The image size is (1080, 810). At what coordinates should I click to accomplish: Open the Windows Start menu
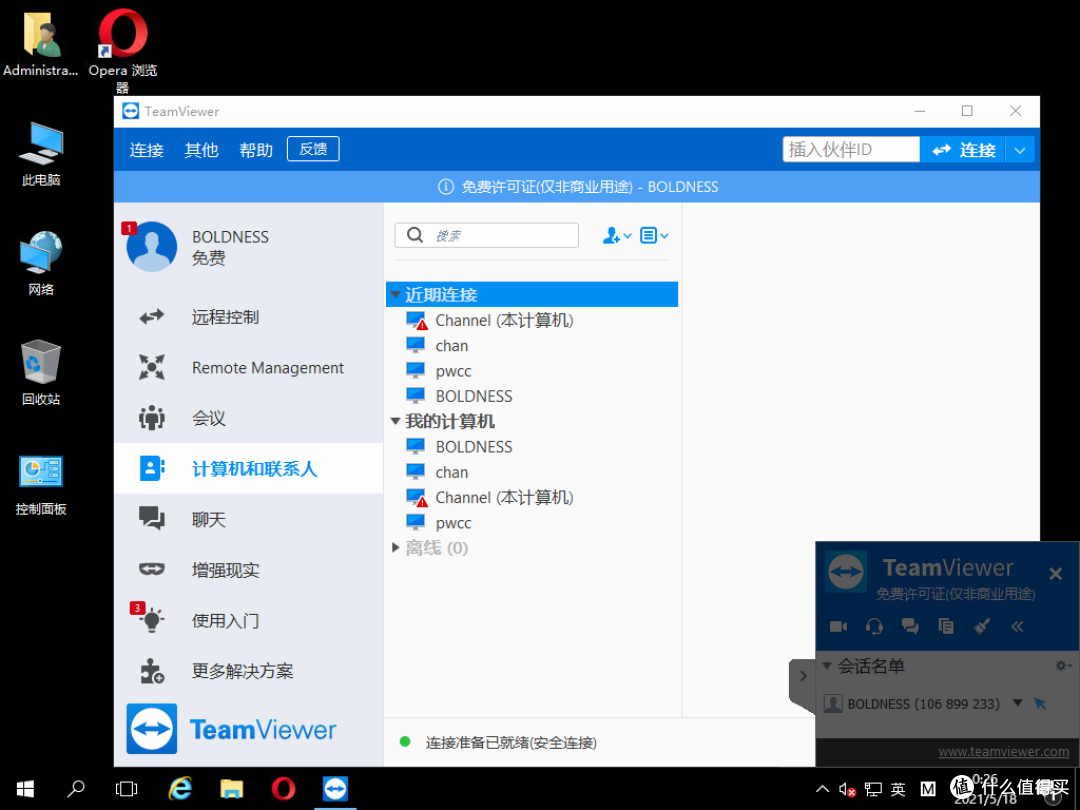25,789
